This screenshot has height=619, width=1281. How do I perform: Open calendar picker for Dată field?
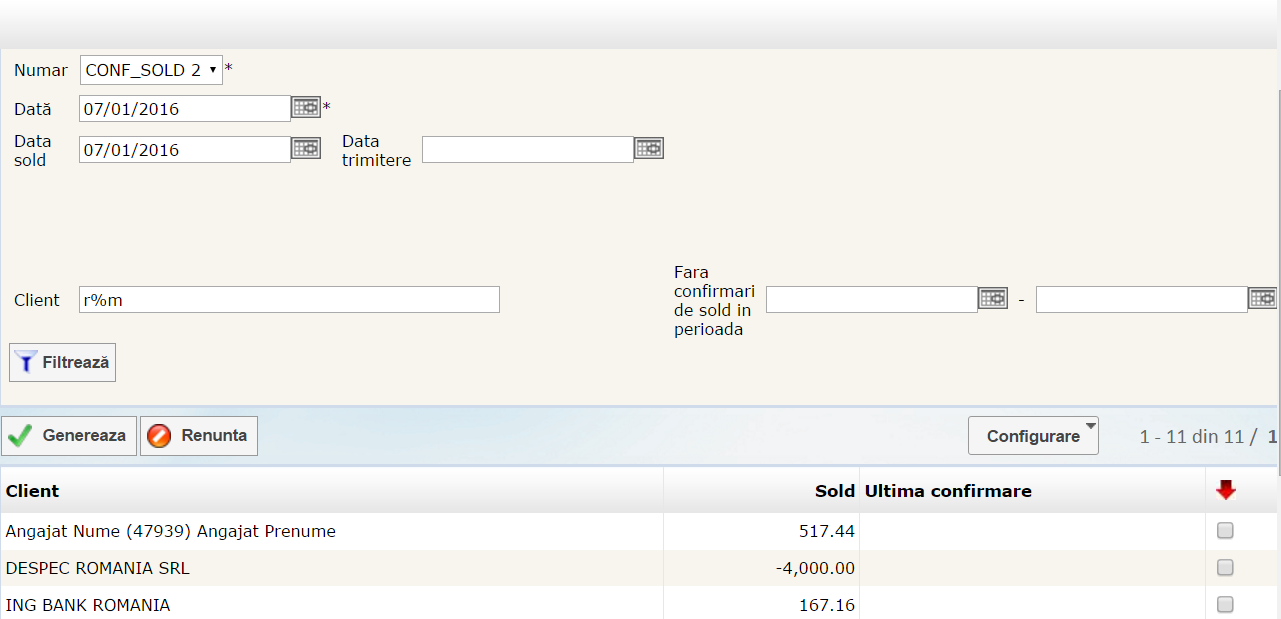[x=306, y=107]
